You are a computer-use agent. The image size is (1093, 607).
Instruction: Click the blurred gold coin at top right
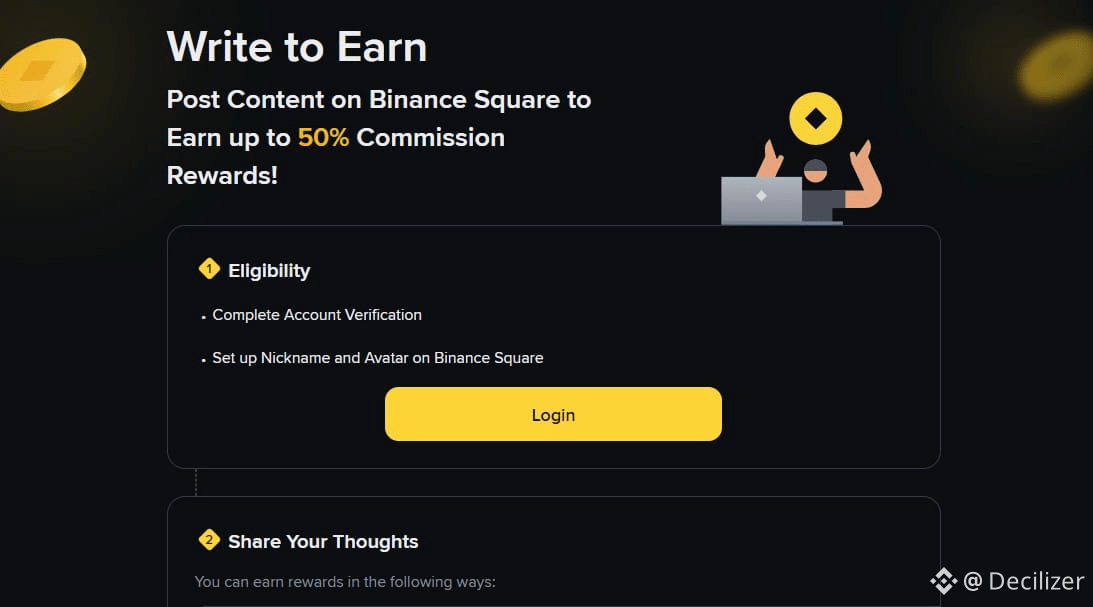click(x=1057, y=66)
